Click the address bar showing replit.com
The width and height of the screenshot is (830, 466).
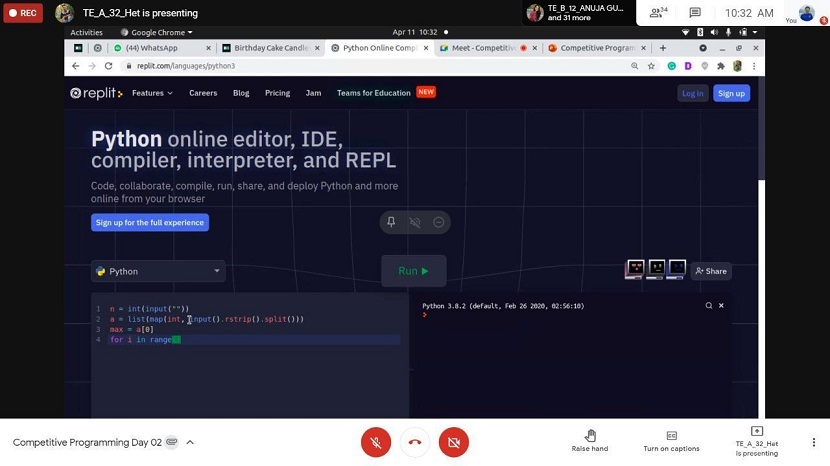pos(370,66)
